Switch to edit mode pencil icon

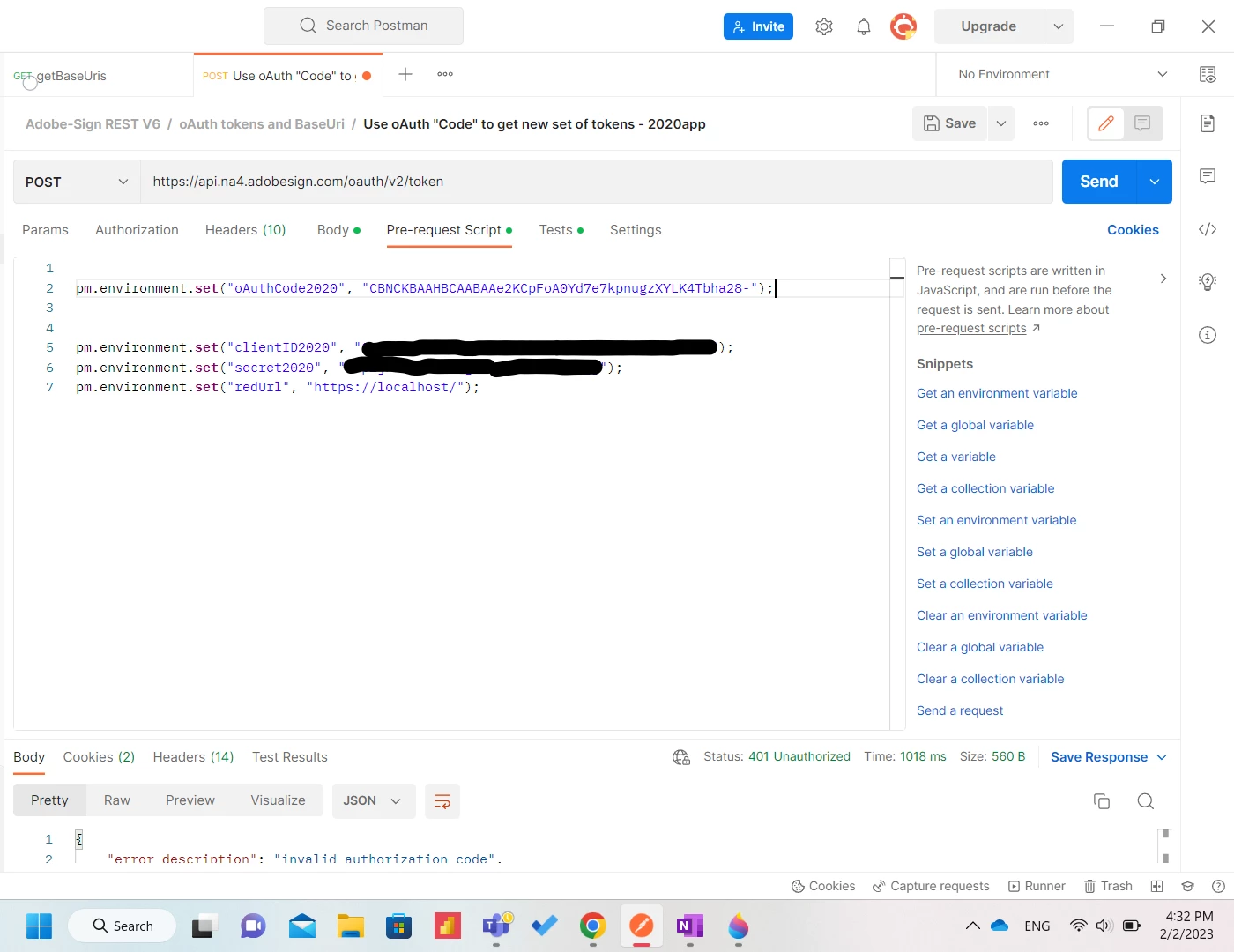pos(1106,123)
